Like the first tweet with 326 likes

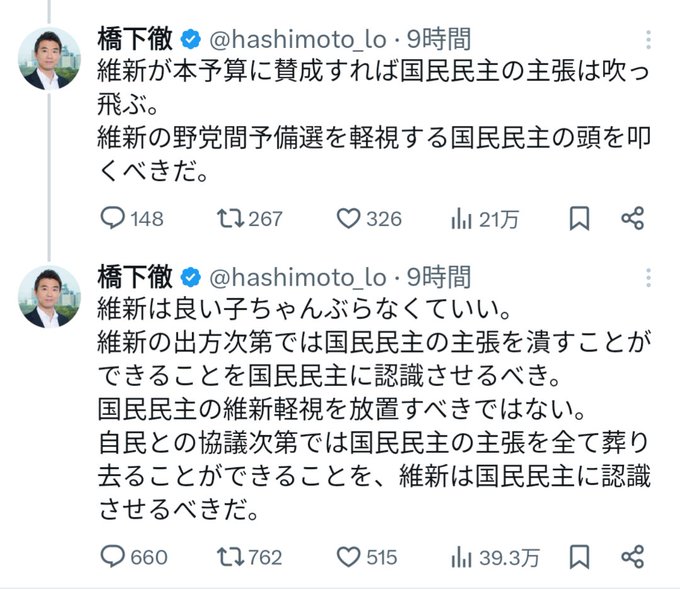click(369, 218)
